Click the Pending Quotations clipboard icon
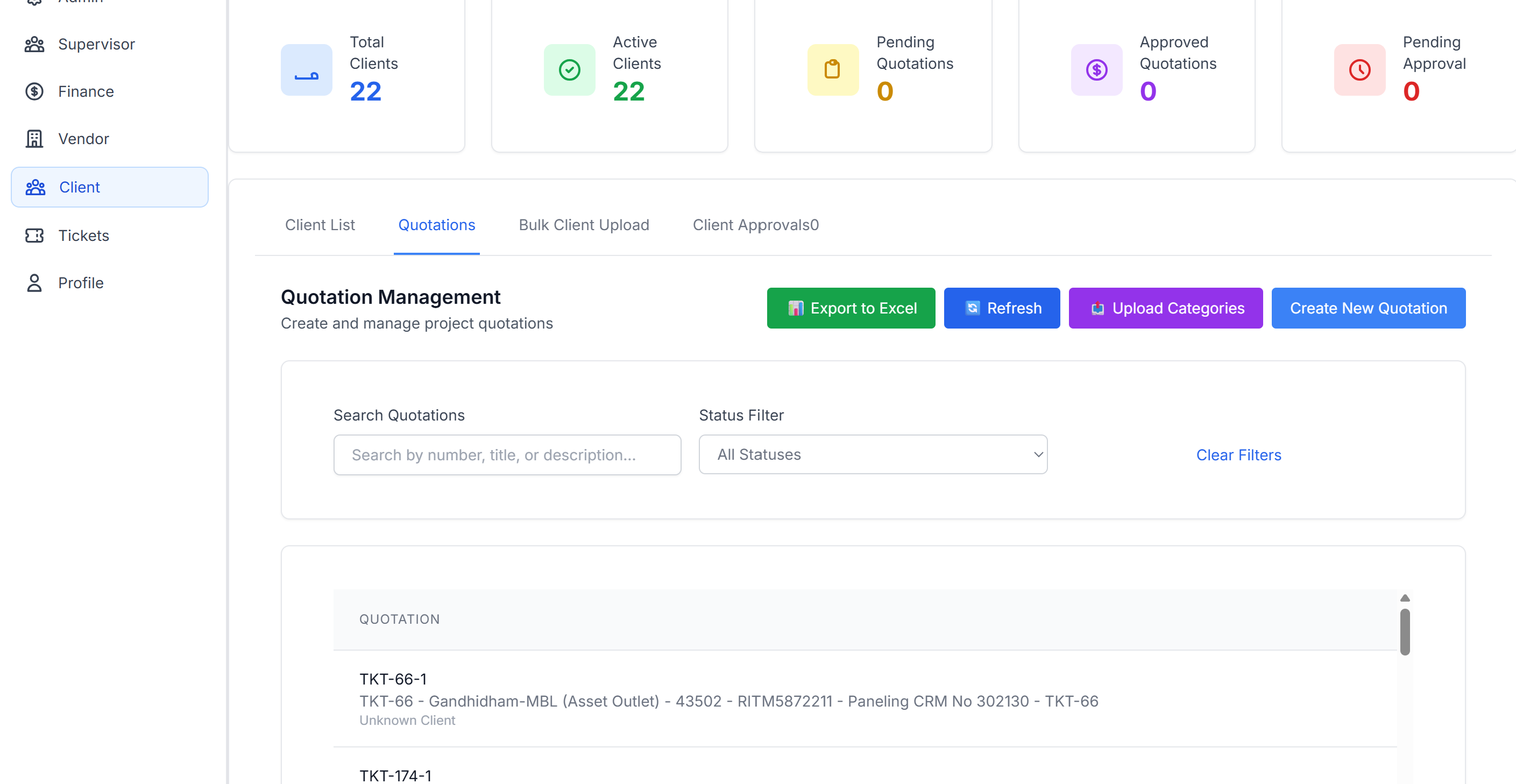1516x784 pixels. [x=832, y=70]
